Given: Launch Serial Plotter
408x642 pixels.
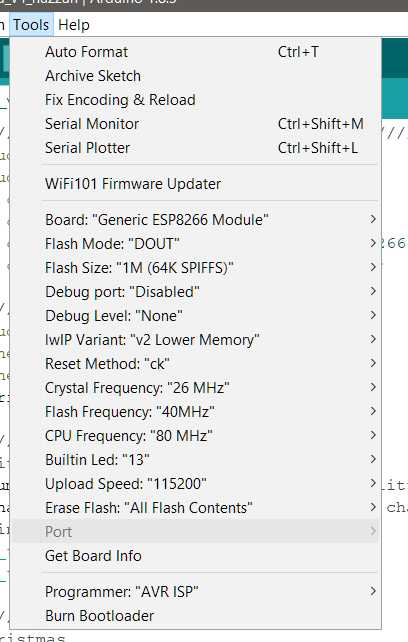Looking at the screenshot, I should 195,148.
